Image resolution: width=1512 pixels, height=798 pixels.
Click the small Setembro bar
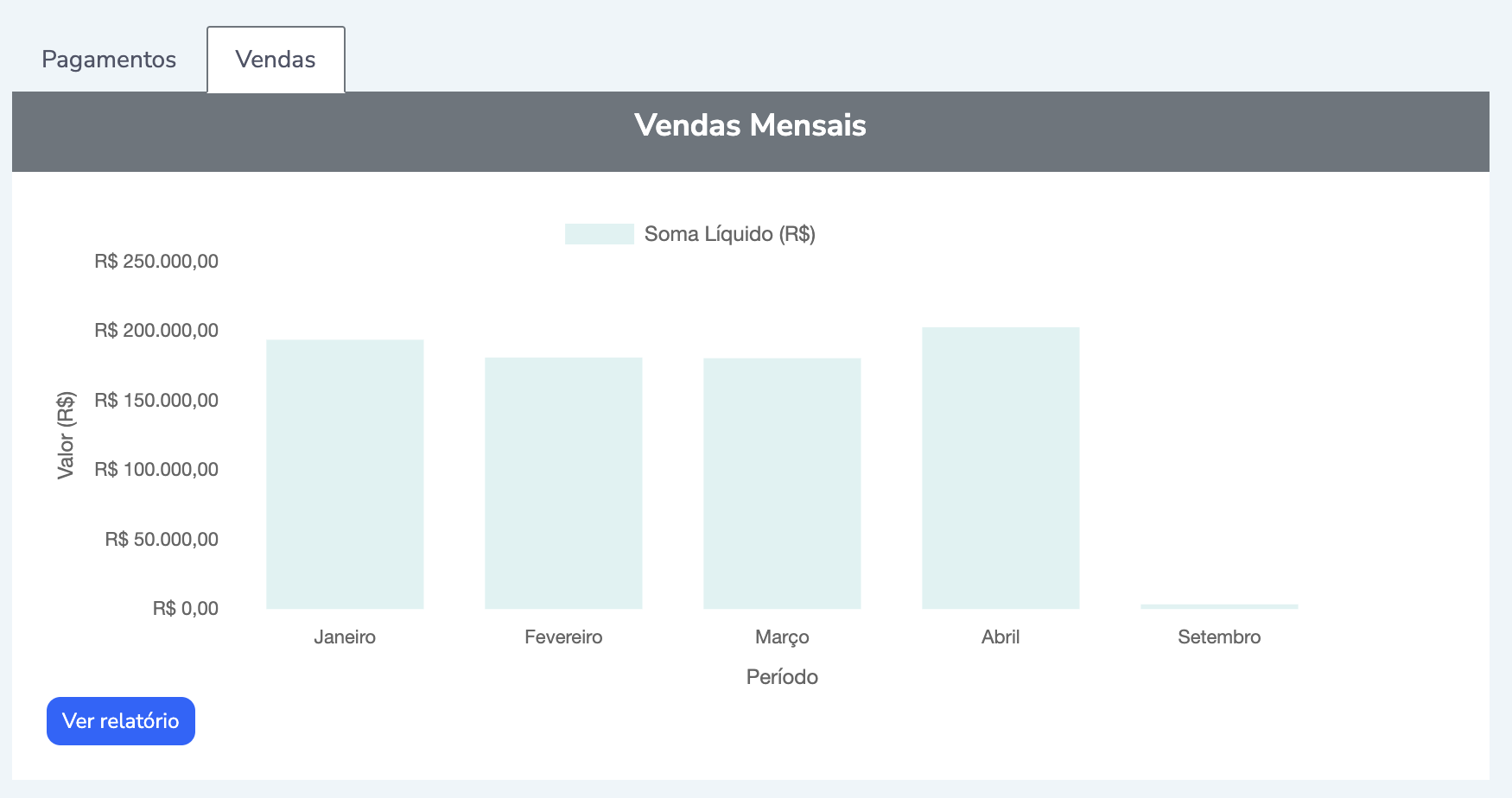pyautogui.click(x=1219, y=606)
